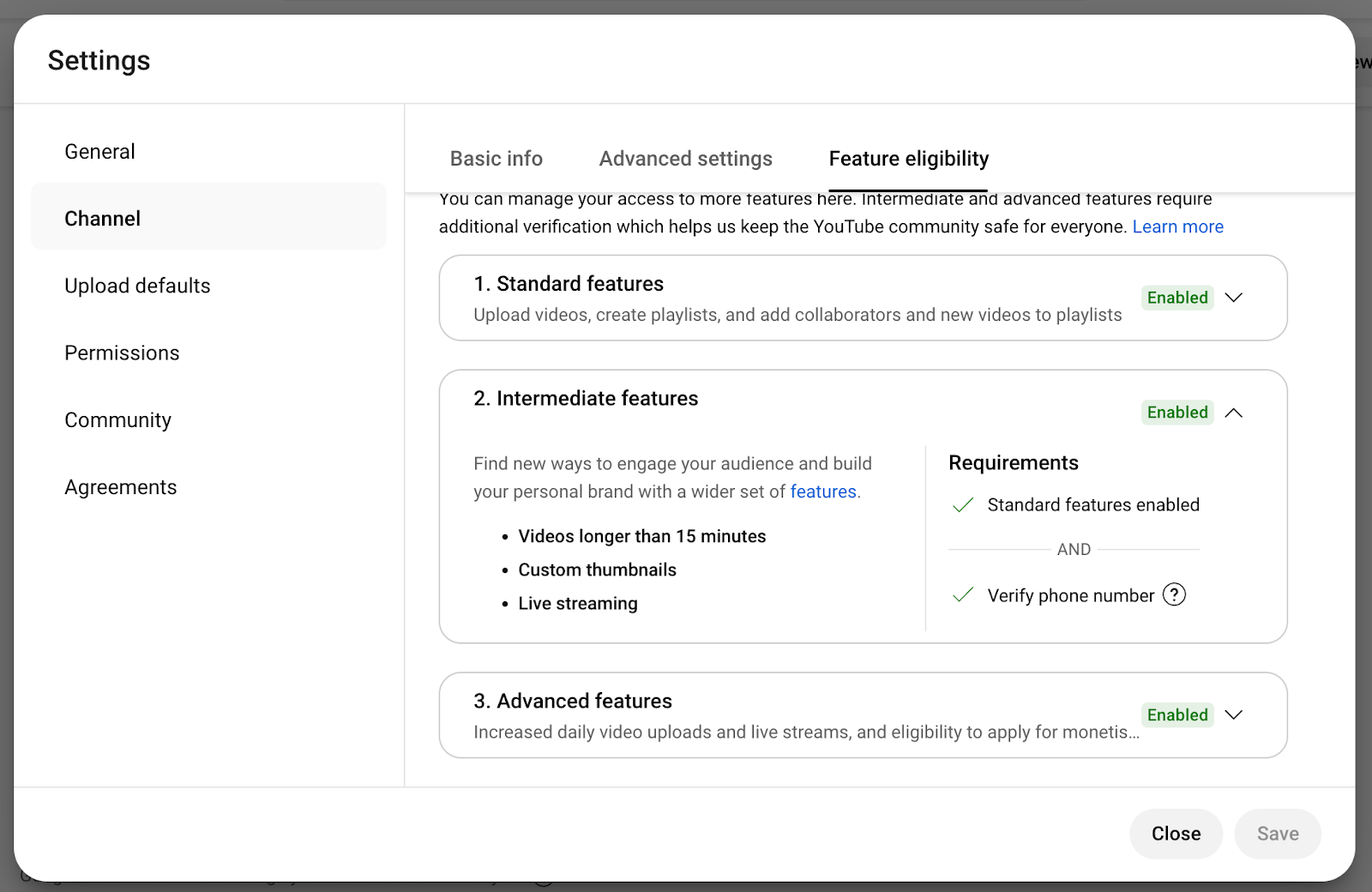
Task: Switch to the Basic info tab
Action: (496, 159)
